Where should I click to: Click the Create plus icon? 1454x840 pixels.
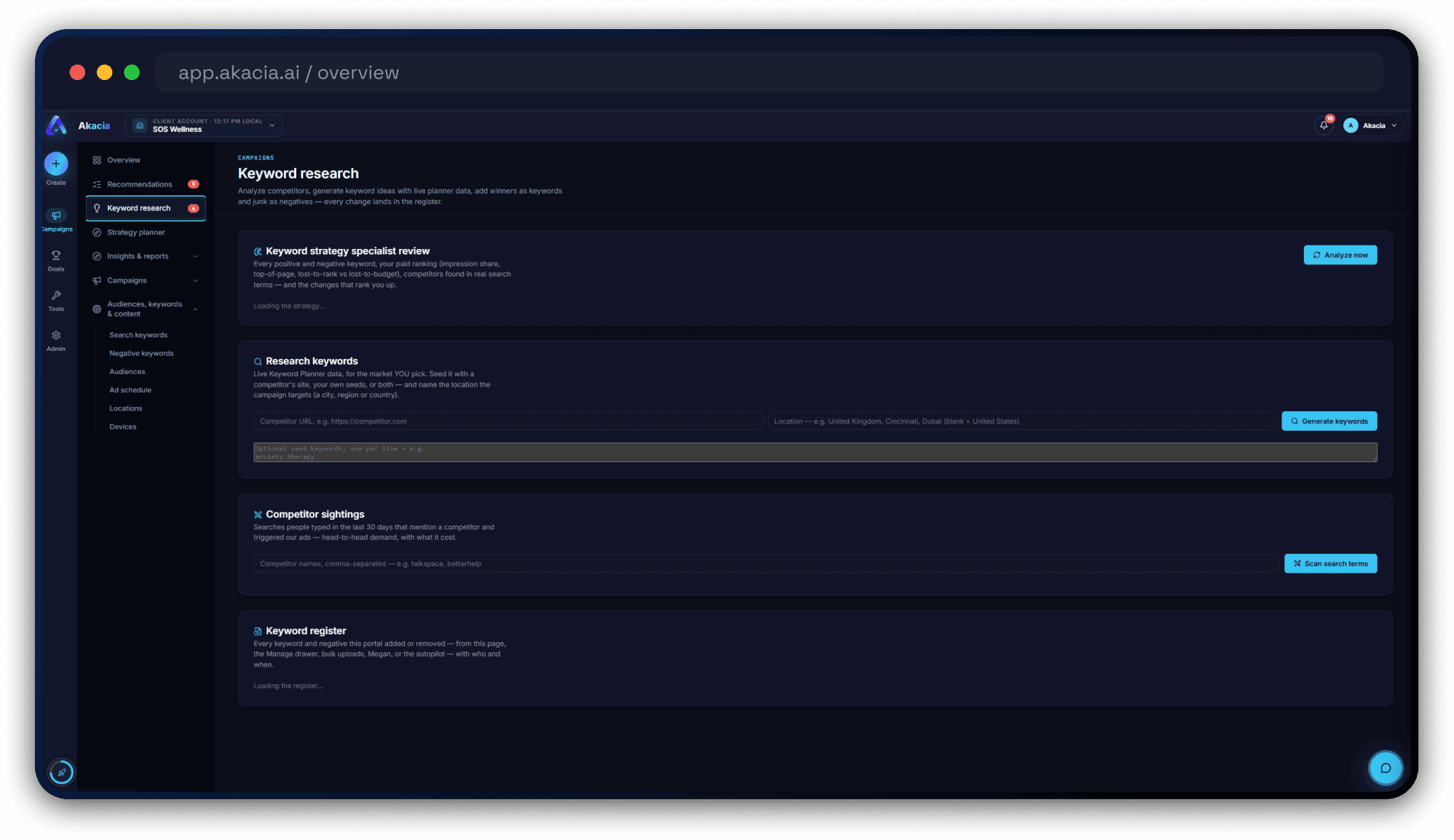tap(56, 164)
